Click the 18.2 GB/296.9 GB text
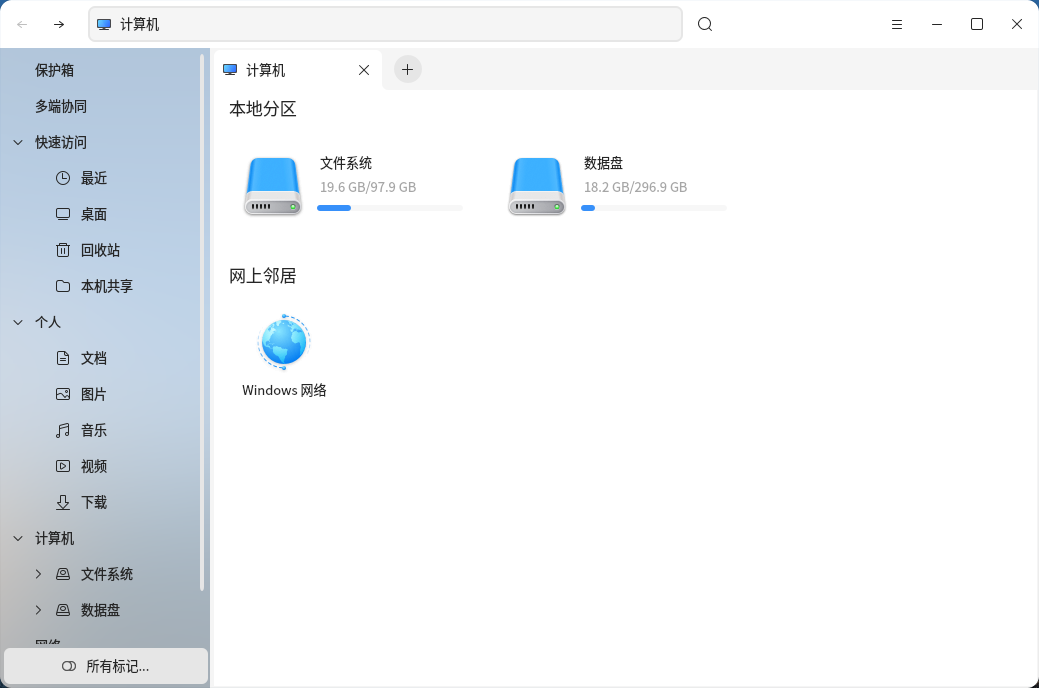 (x=635, y=188)
